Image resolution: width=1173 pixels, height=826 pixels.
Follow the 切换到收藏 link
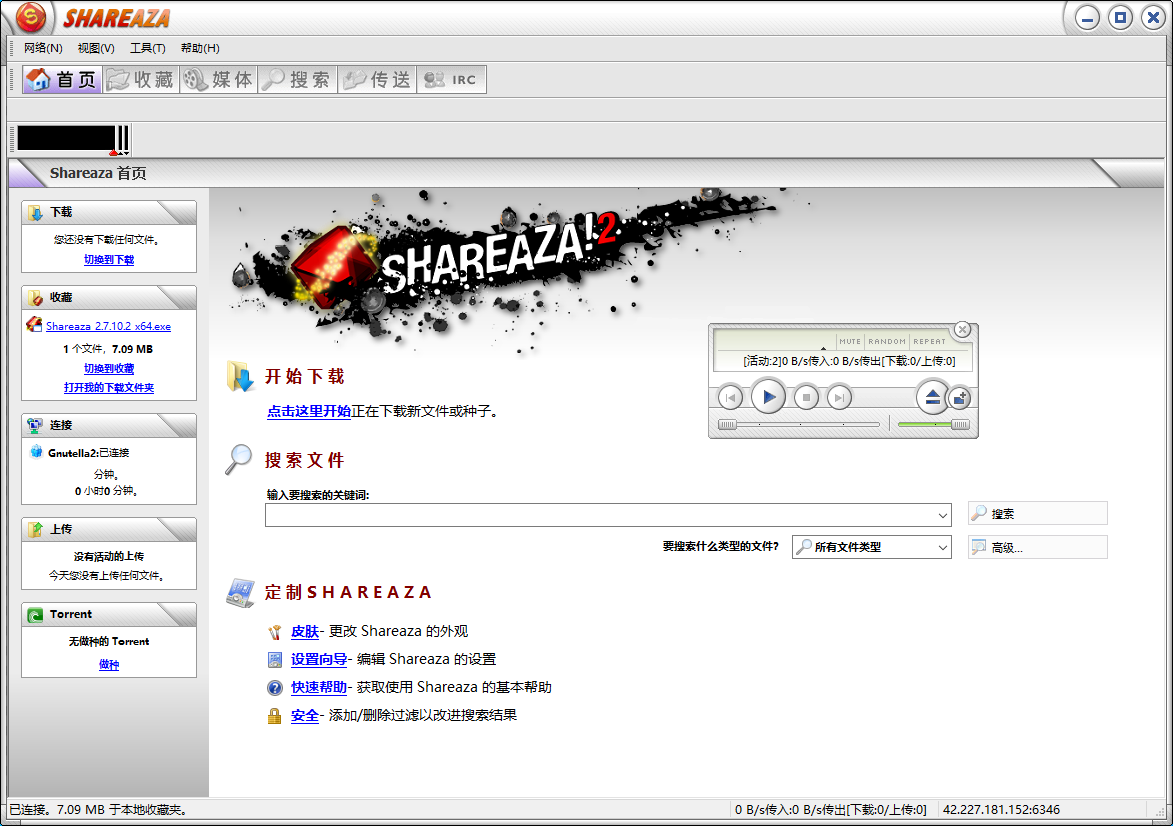click(x=108, y=368)
